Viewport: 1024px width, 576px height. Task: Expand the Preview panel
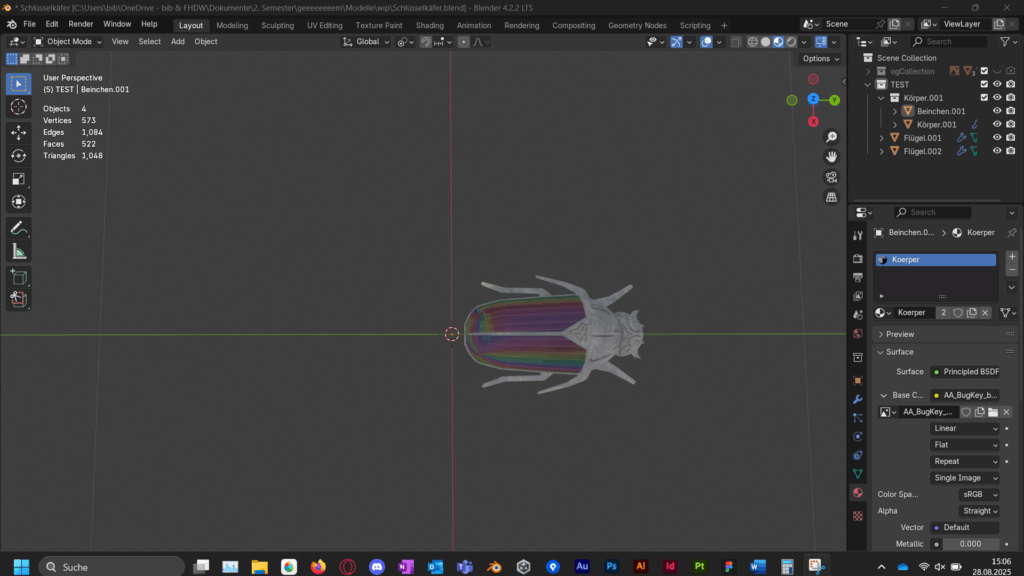pyautogui.click(x=899, y=334)
